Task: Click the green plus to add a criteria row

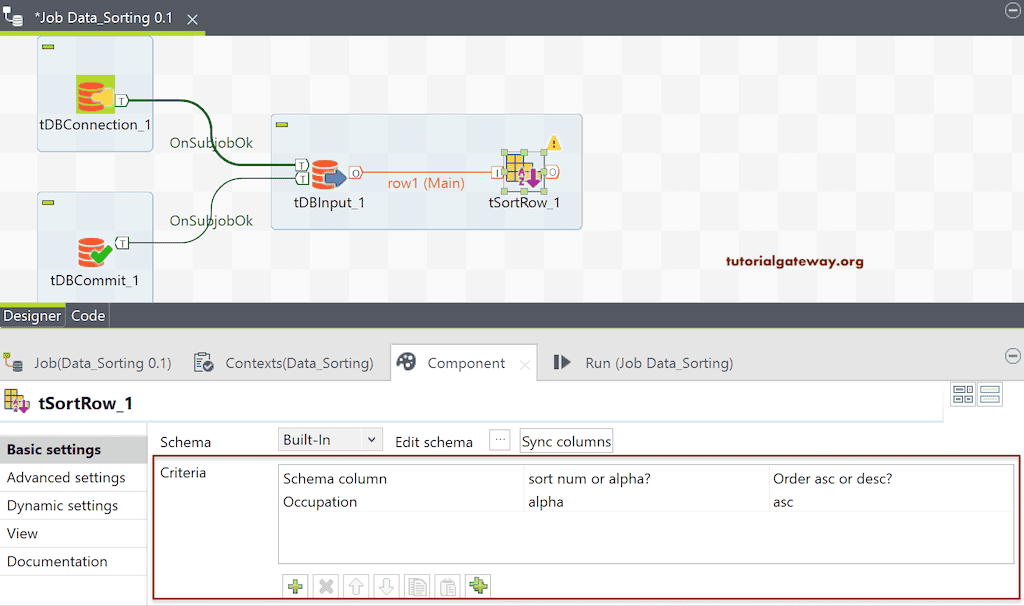Action: pyautogui.click(x=295, y=586)
